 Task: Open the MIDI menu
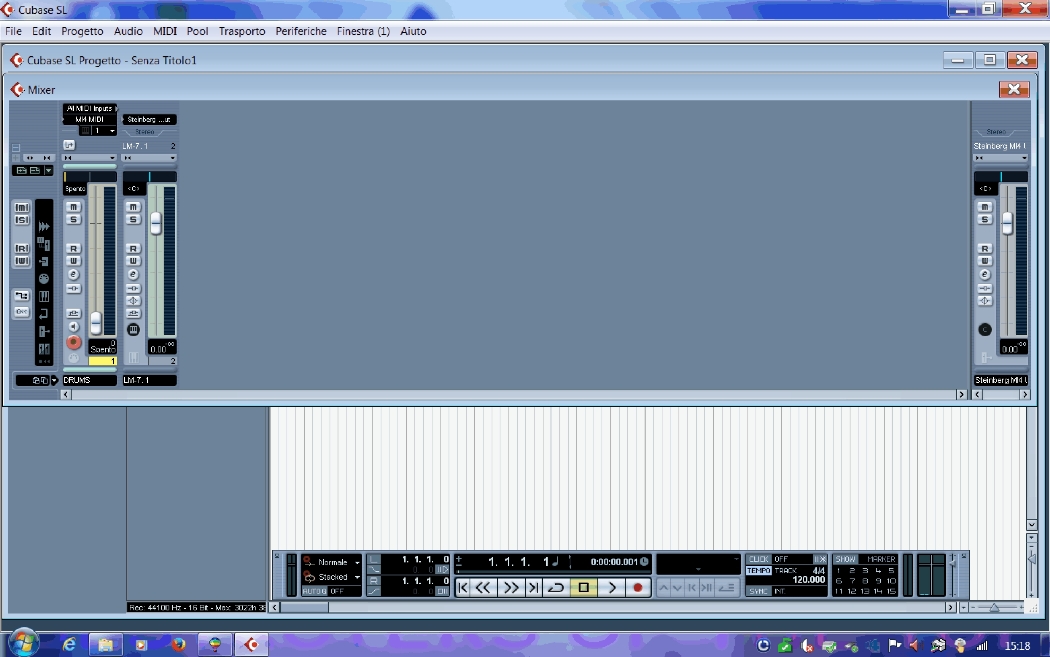pos(165,31)
